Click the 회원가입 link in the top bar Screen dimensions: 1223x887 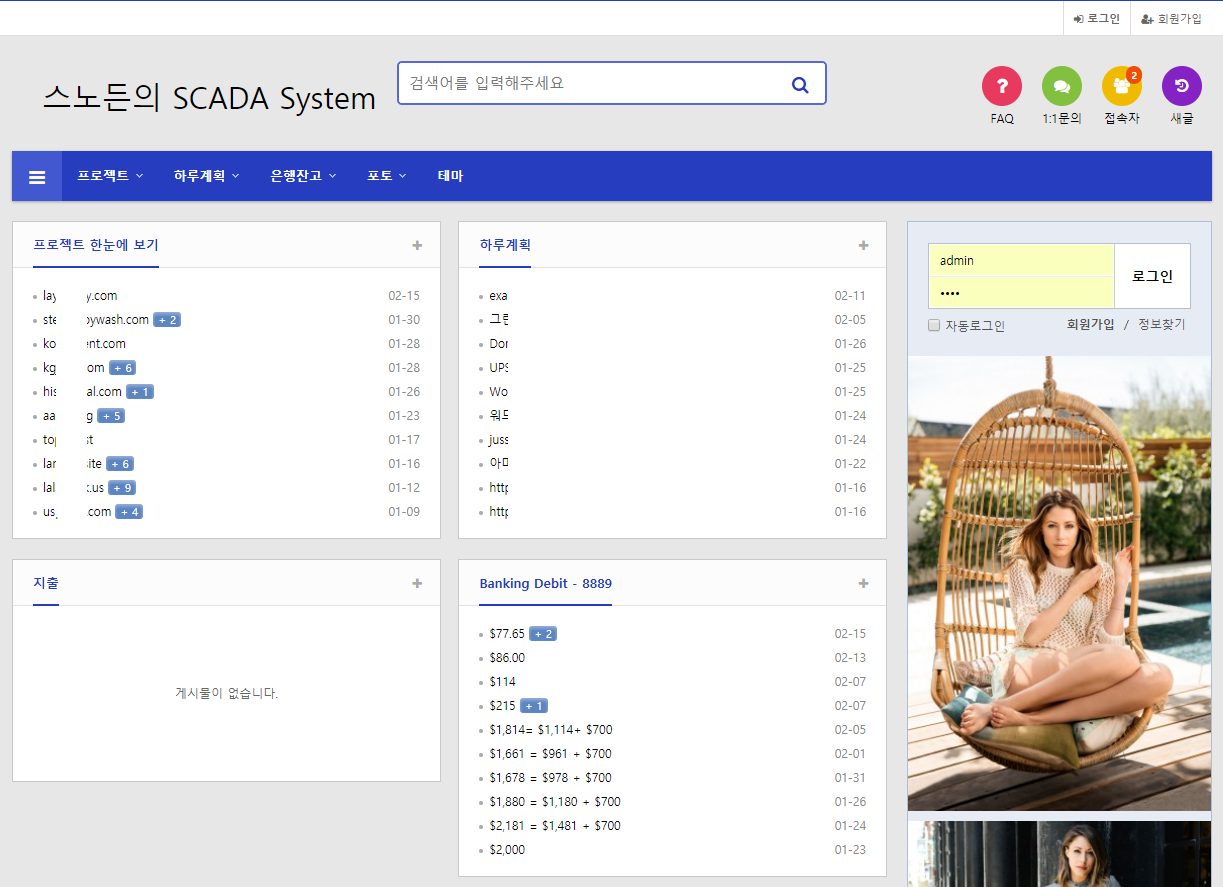1172,19
